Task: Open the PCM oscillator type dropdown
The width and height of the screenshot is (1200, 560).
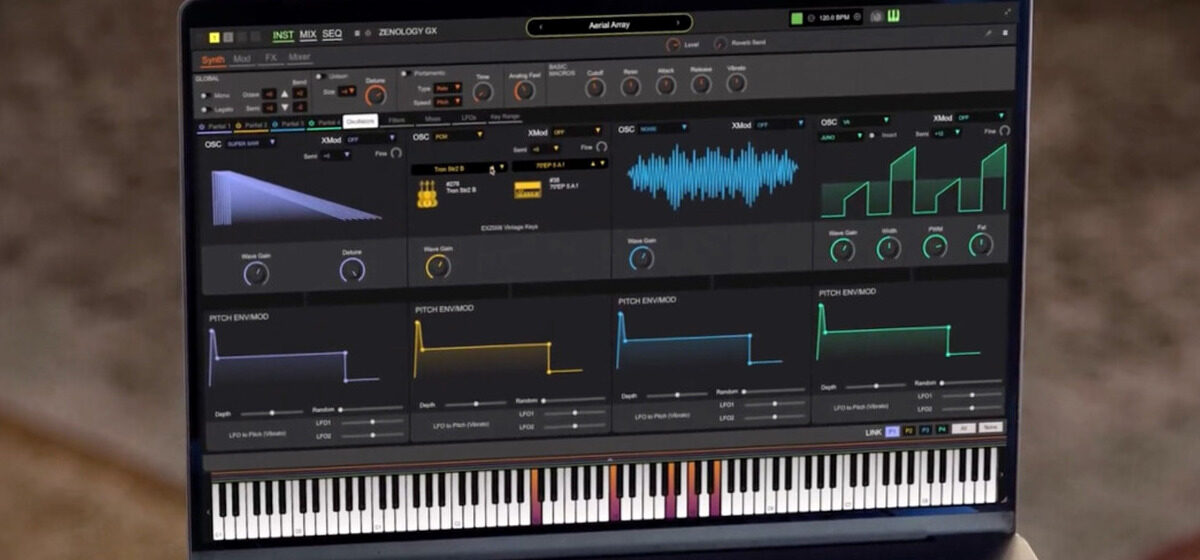Action: pyautogui.click(x=457, y=137)
